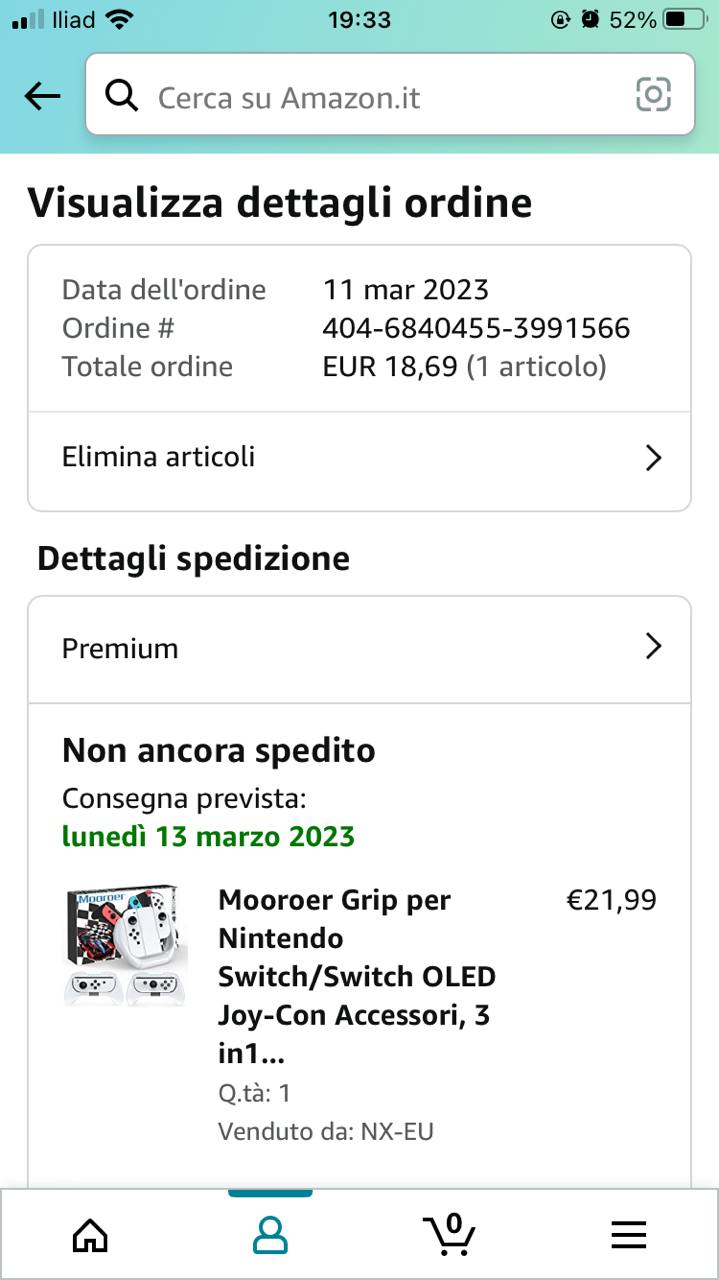Tap the €21,99 item price
The width and height of the screenshot is (719, 1280).
point(611,900)
